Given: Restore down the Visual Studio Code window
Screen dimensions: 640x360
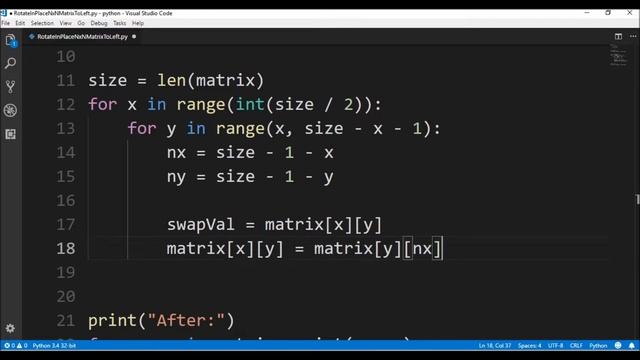Looking at the screenshot, I should pos(608,13).
